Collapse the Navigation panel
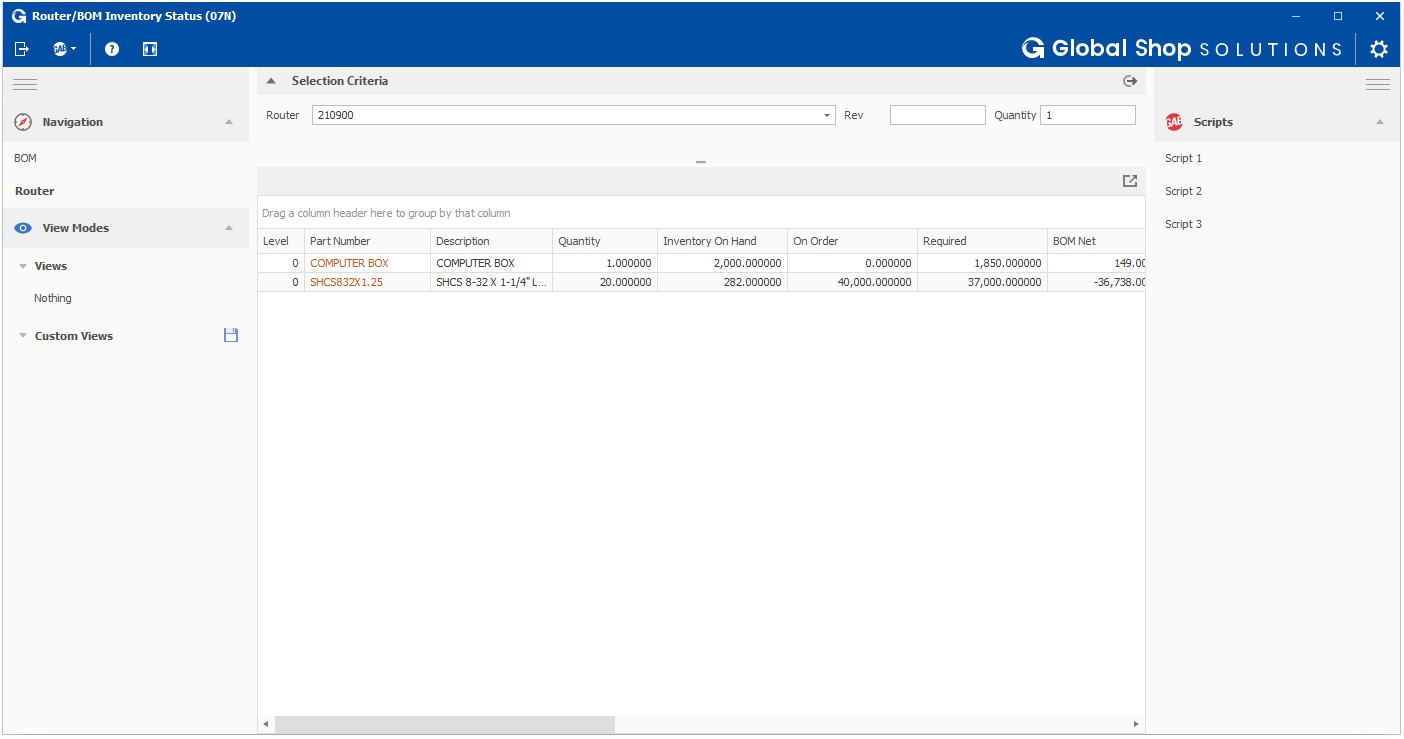The height and width of the screenshot is (739, 1404). pos(229,122)
